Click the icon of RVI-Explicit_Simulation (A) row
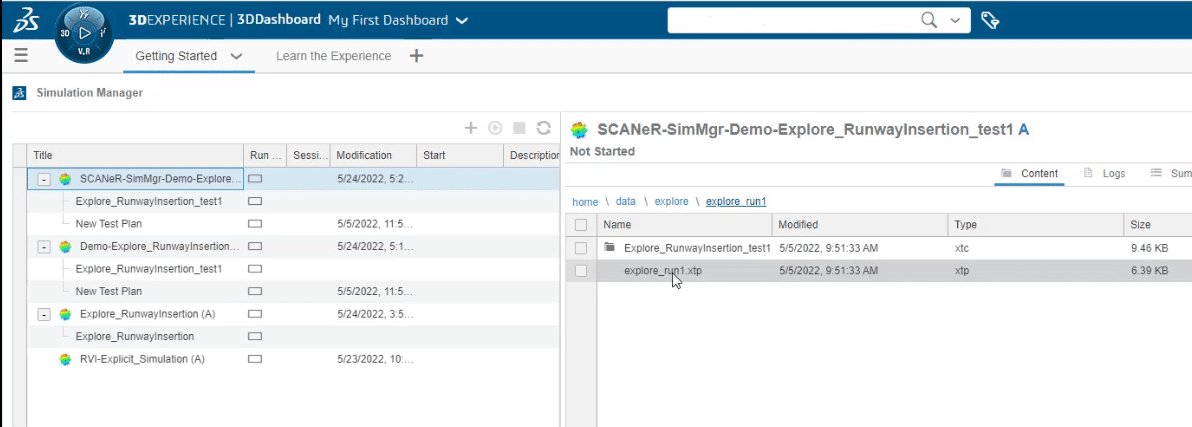Screen dimensions: 1192x427 point(65,359)
